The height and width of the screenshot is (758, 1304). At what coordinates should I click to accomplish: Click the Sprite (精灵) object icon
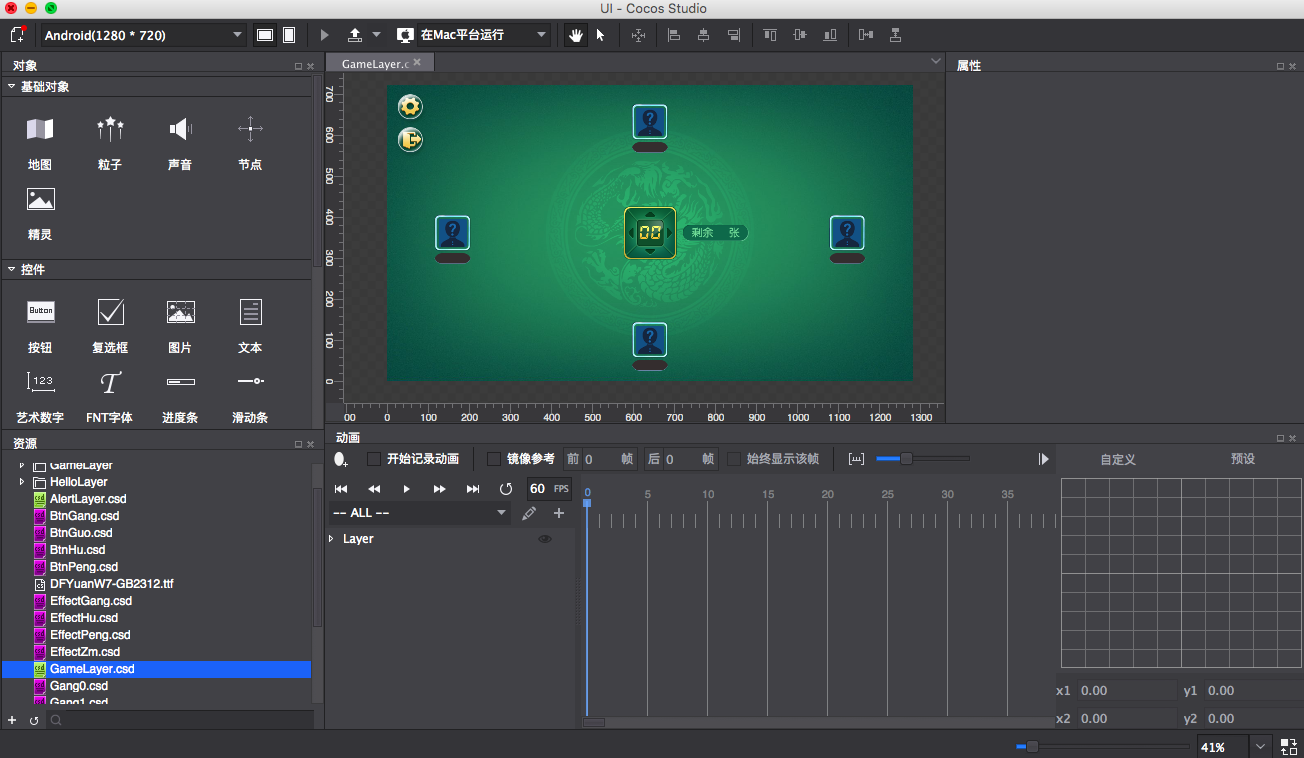pyautogui.click(x=40, y=199)
